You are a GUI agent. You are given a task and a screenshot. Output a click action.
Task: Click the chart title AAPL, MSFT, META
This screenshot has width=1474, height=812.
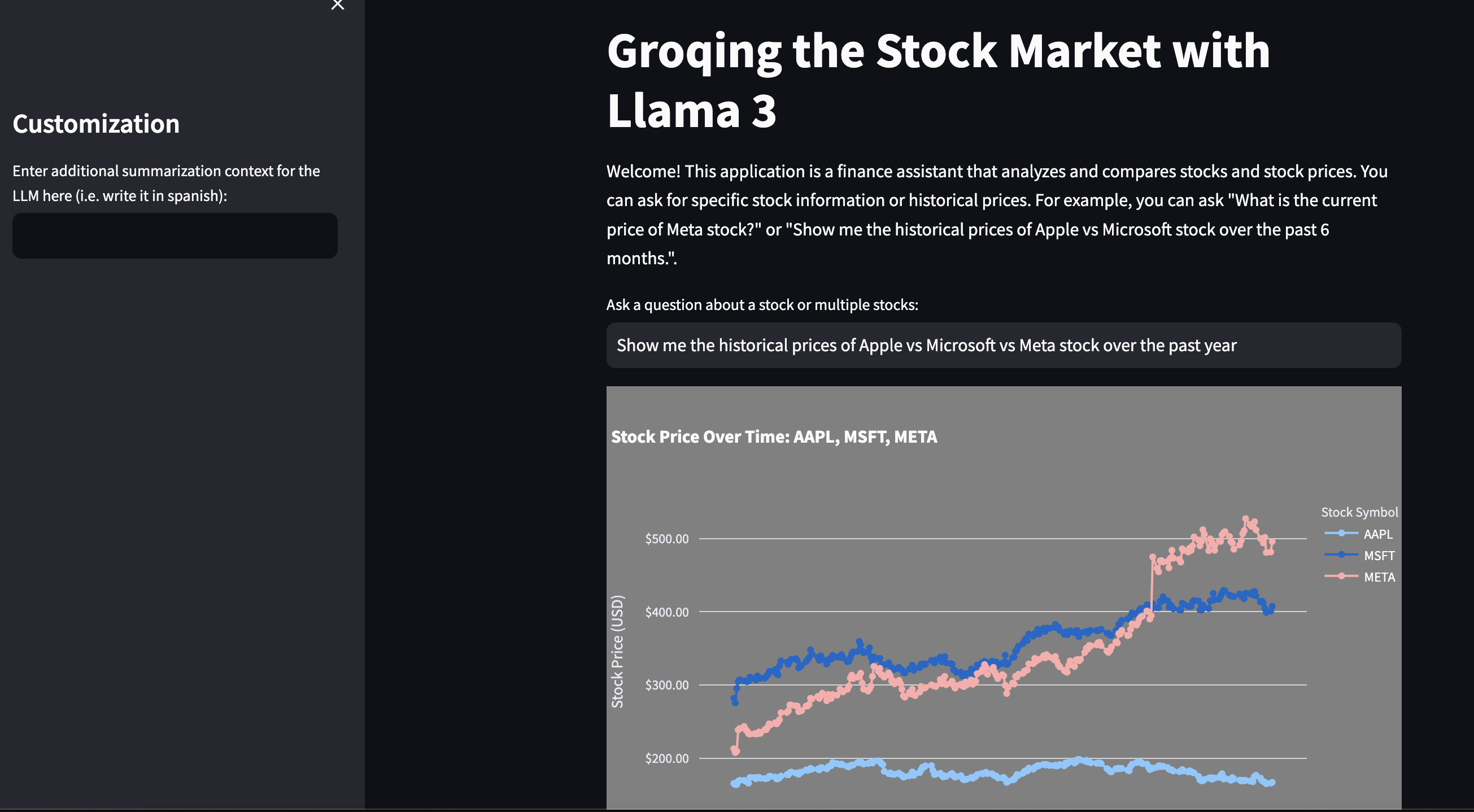coord(774,436)
